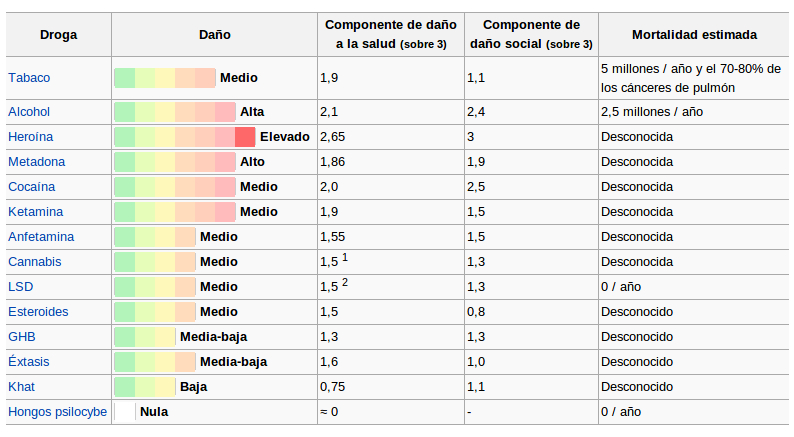
Task: Click the GHB link
Action: [x=22, y=337]
